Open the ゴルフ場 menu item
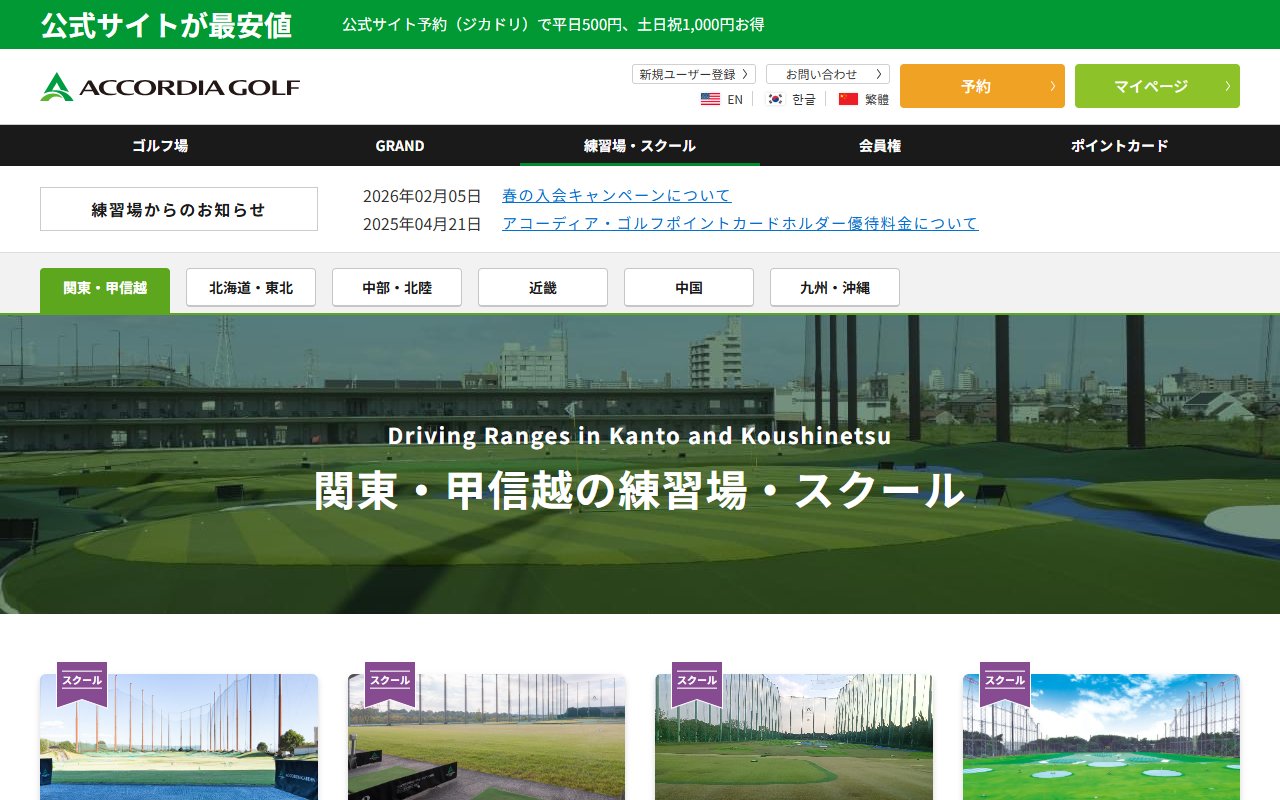Image resolution: width=1280 pixels, height=800 pixels. pyautogui.click(x=160, y=146)
